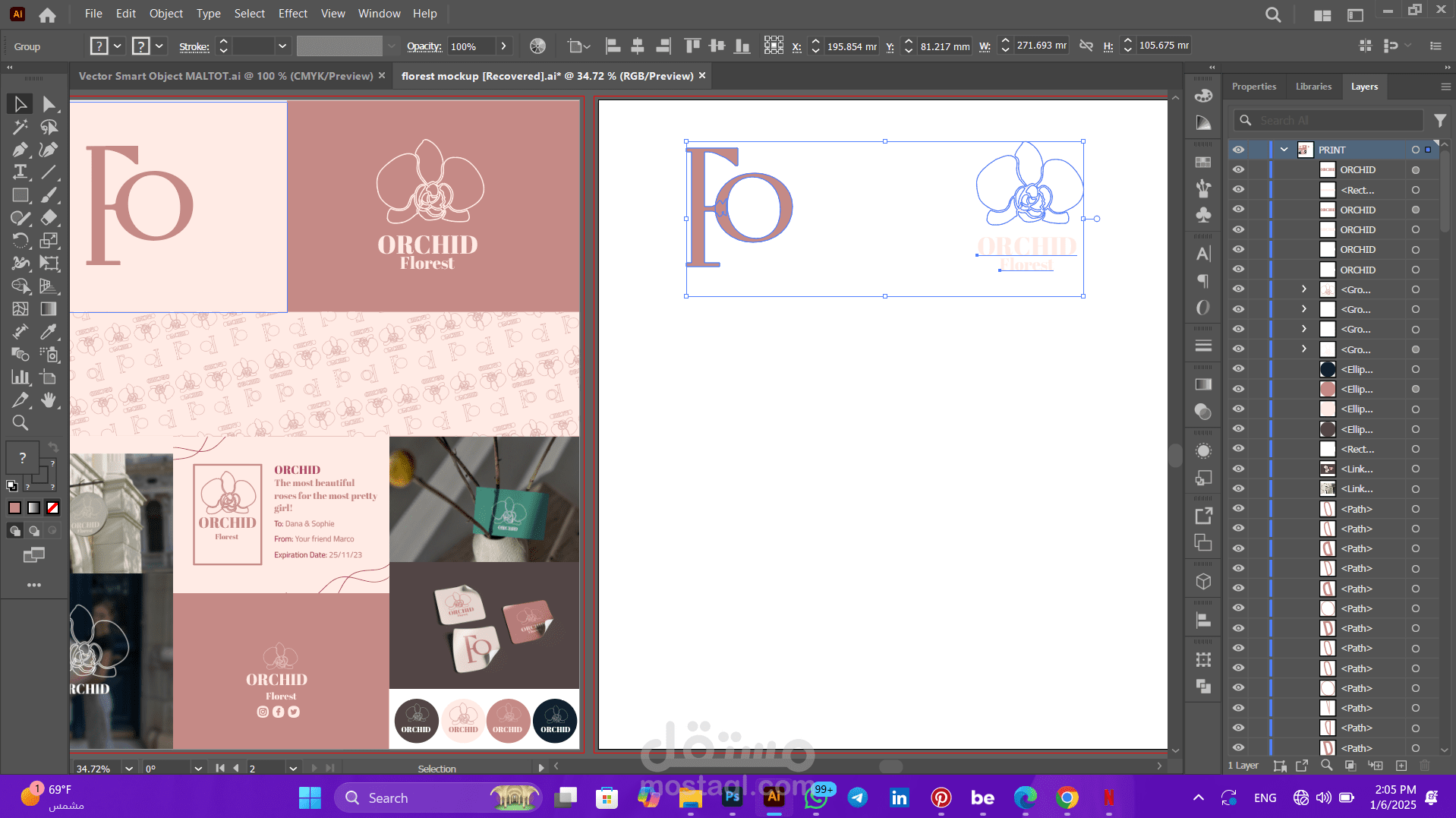Select the Rotate tool
Viewport: 1456px width, 818px height.
coord(20,241)
